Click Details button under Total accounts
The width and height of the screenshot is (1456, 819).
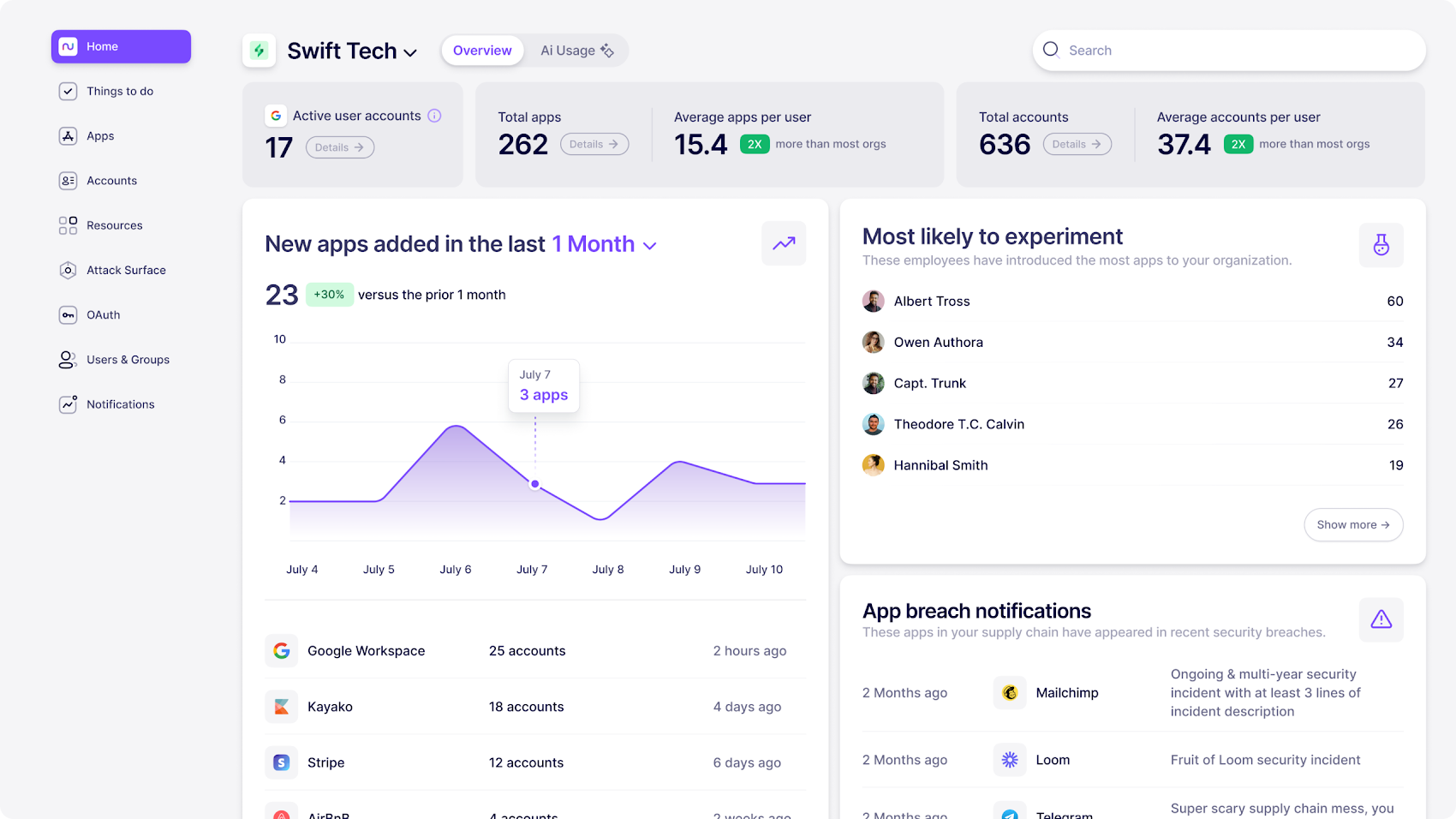click(x=1077, y=145)
